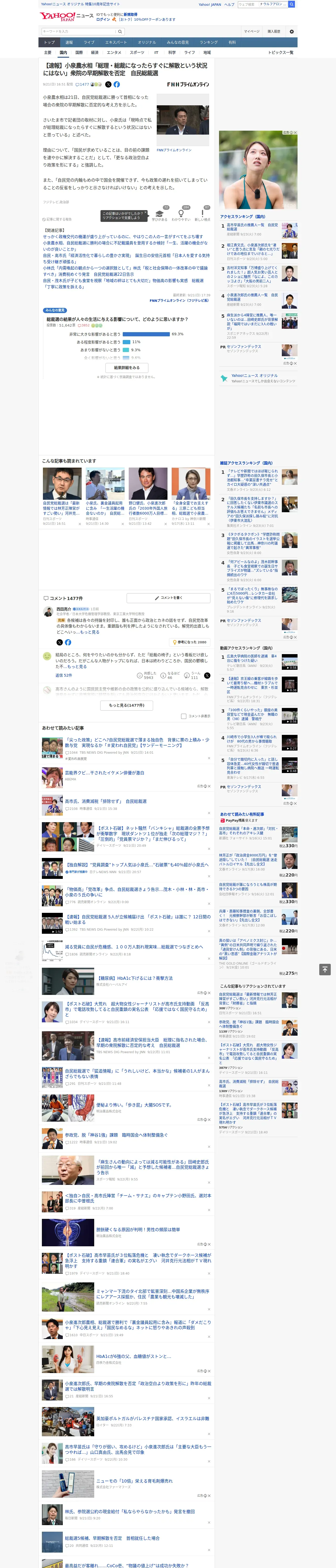Screen dimensions: 336x1568
Task: Click the 11% poll result bar
Action: click(x=127, y=342)
